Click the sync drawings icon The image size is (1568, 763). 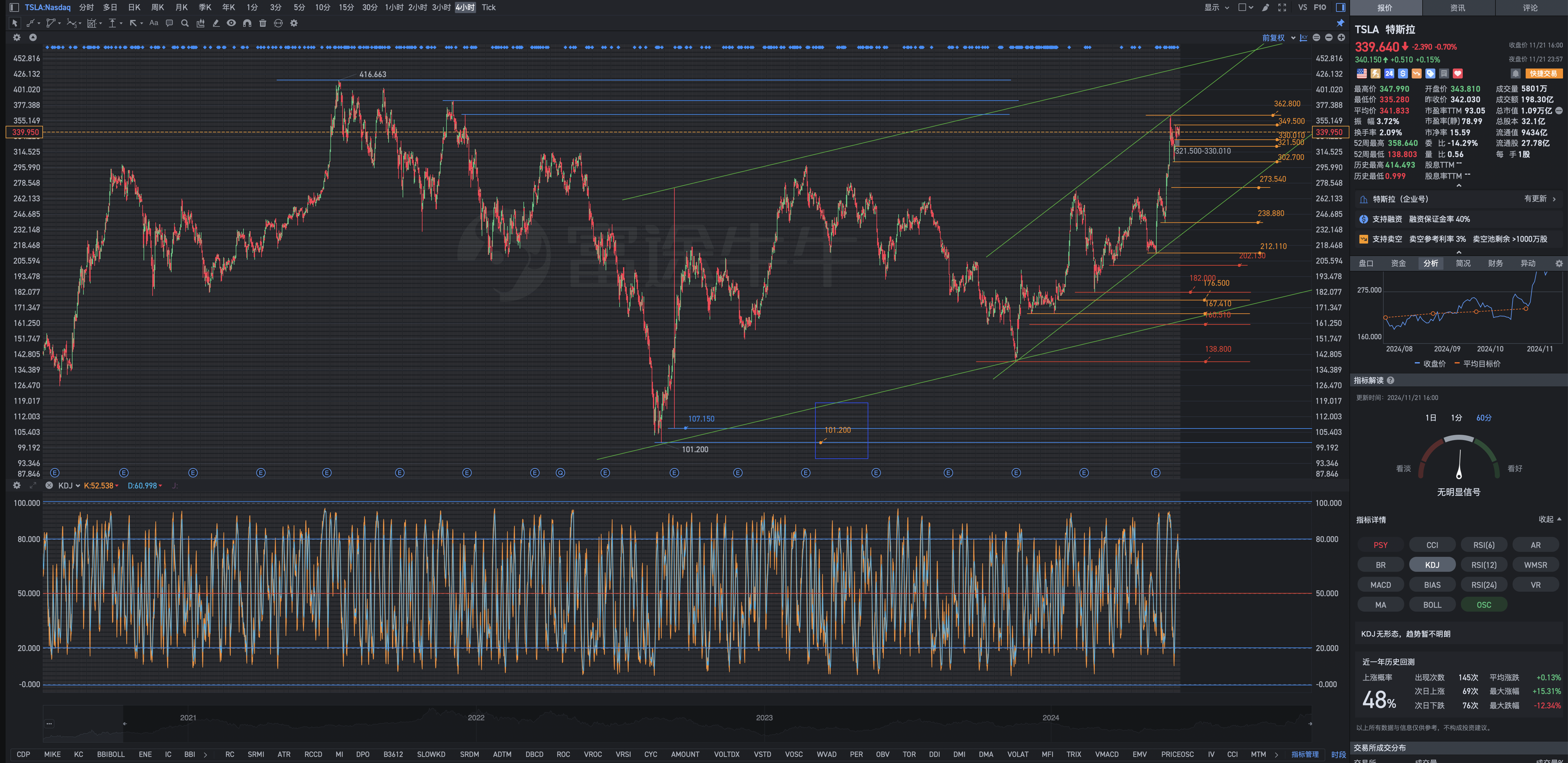[x=278, y=23]
